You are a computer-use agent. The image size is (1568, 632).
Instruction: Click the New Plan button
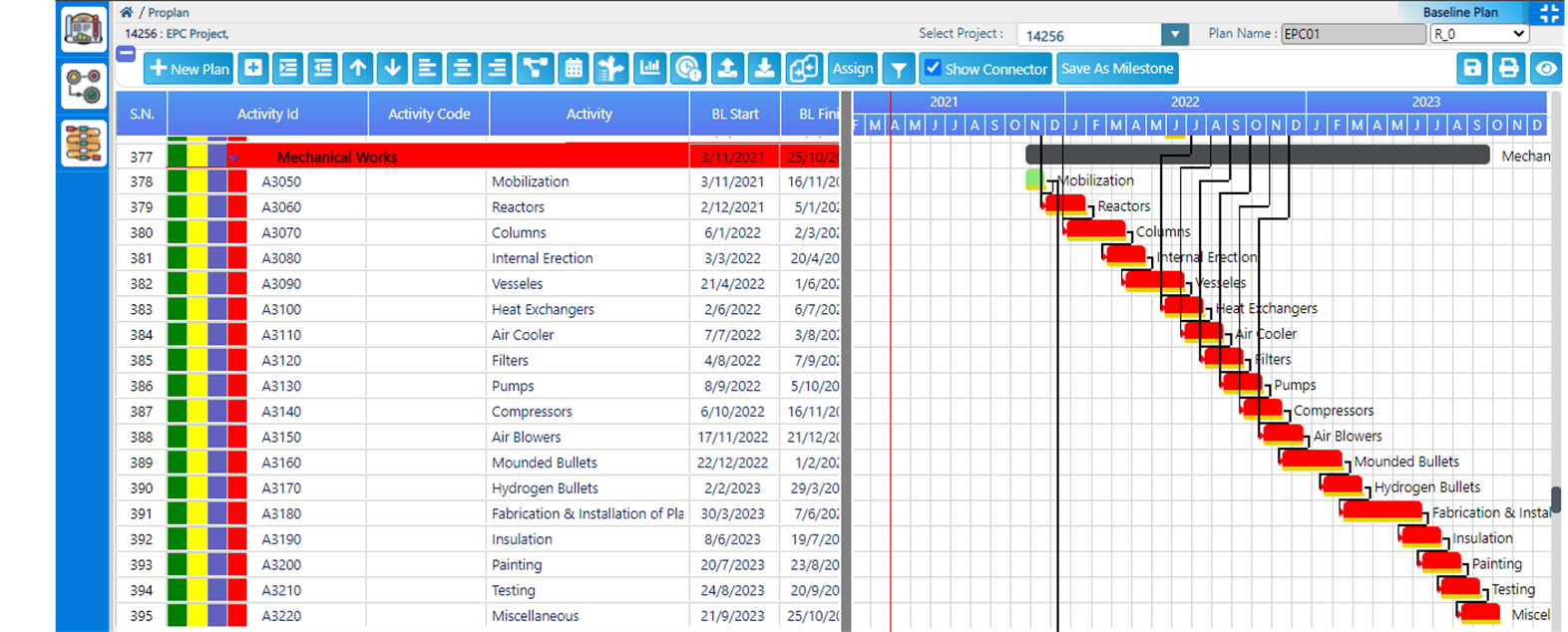click(189, 68)
